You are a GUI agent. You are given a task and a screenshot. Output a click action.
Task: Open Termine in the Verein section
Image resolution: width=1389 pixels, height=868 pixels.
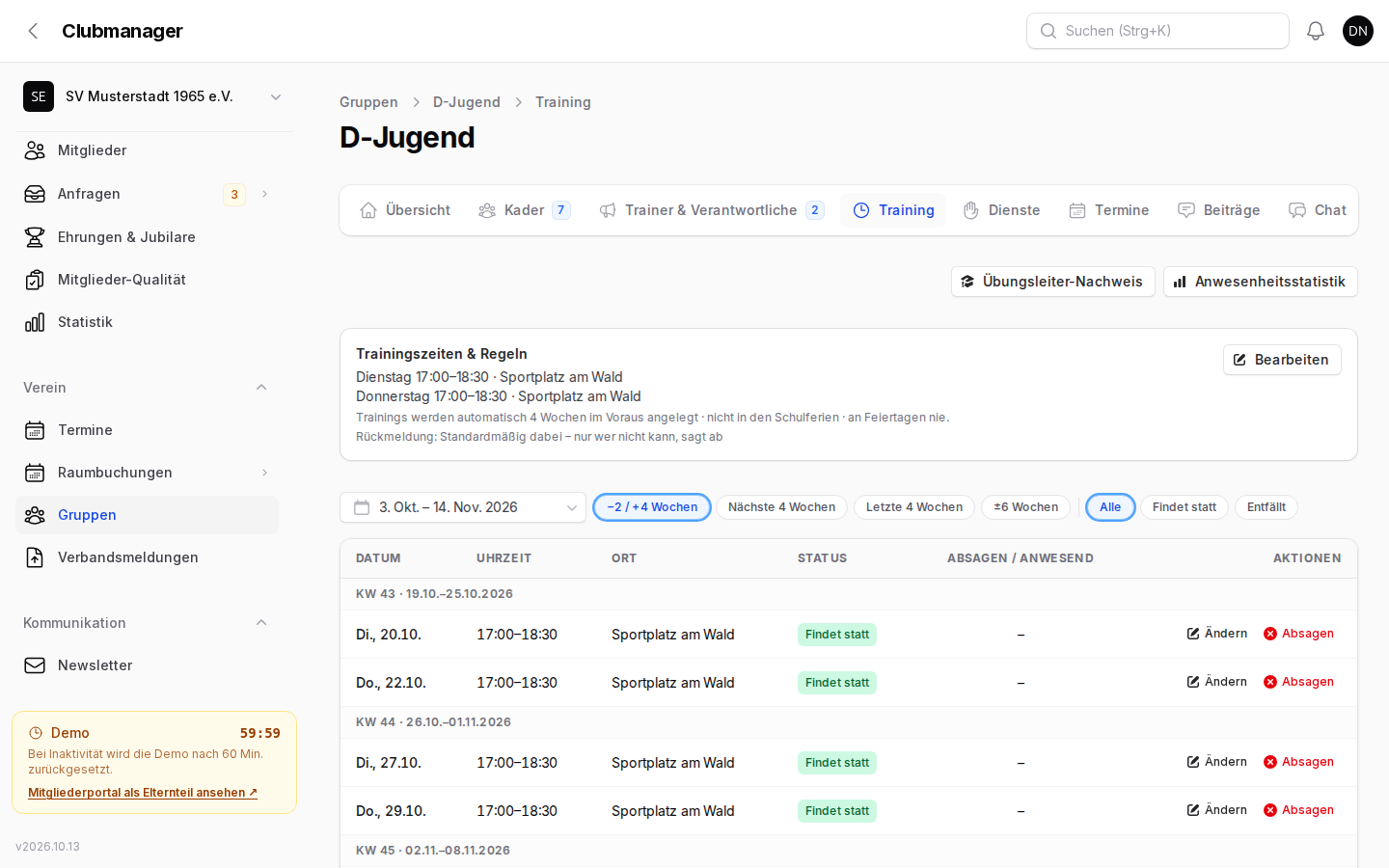(x=147, y=430)
